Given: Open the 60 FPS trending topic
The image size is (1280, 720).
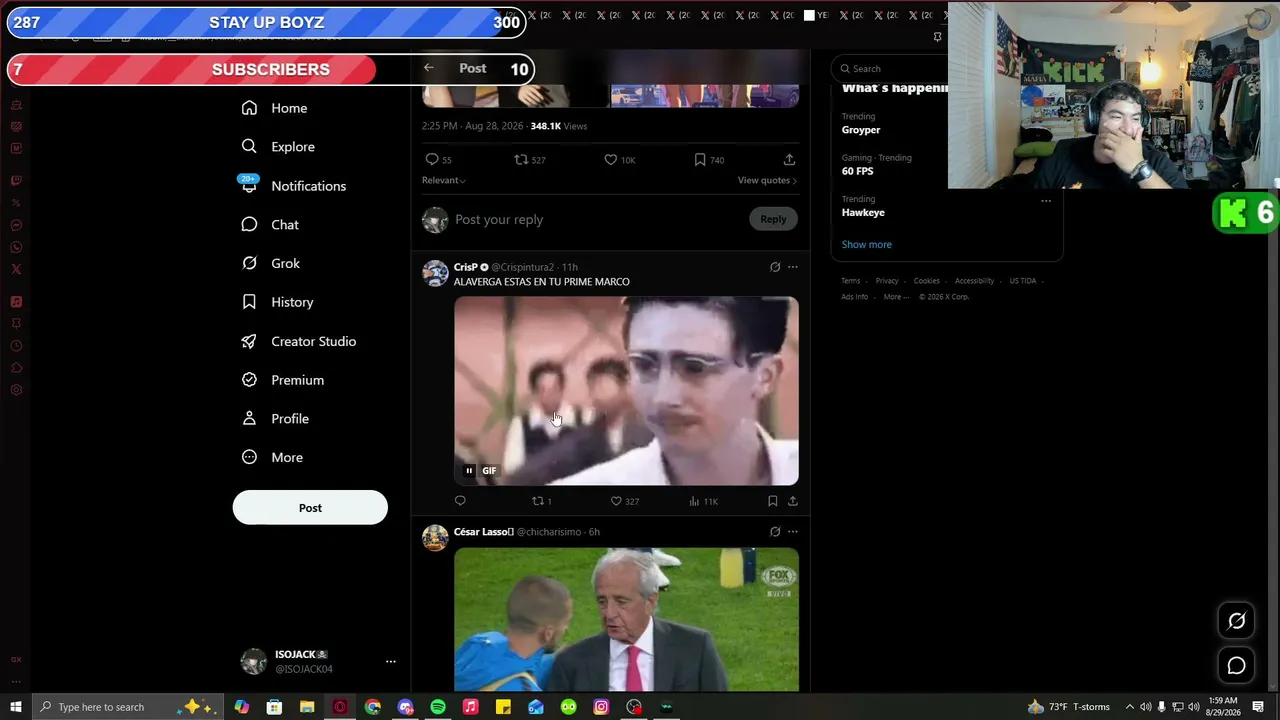Looking at the screenshot, I should [858, 171].
